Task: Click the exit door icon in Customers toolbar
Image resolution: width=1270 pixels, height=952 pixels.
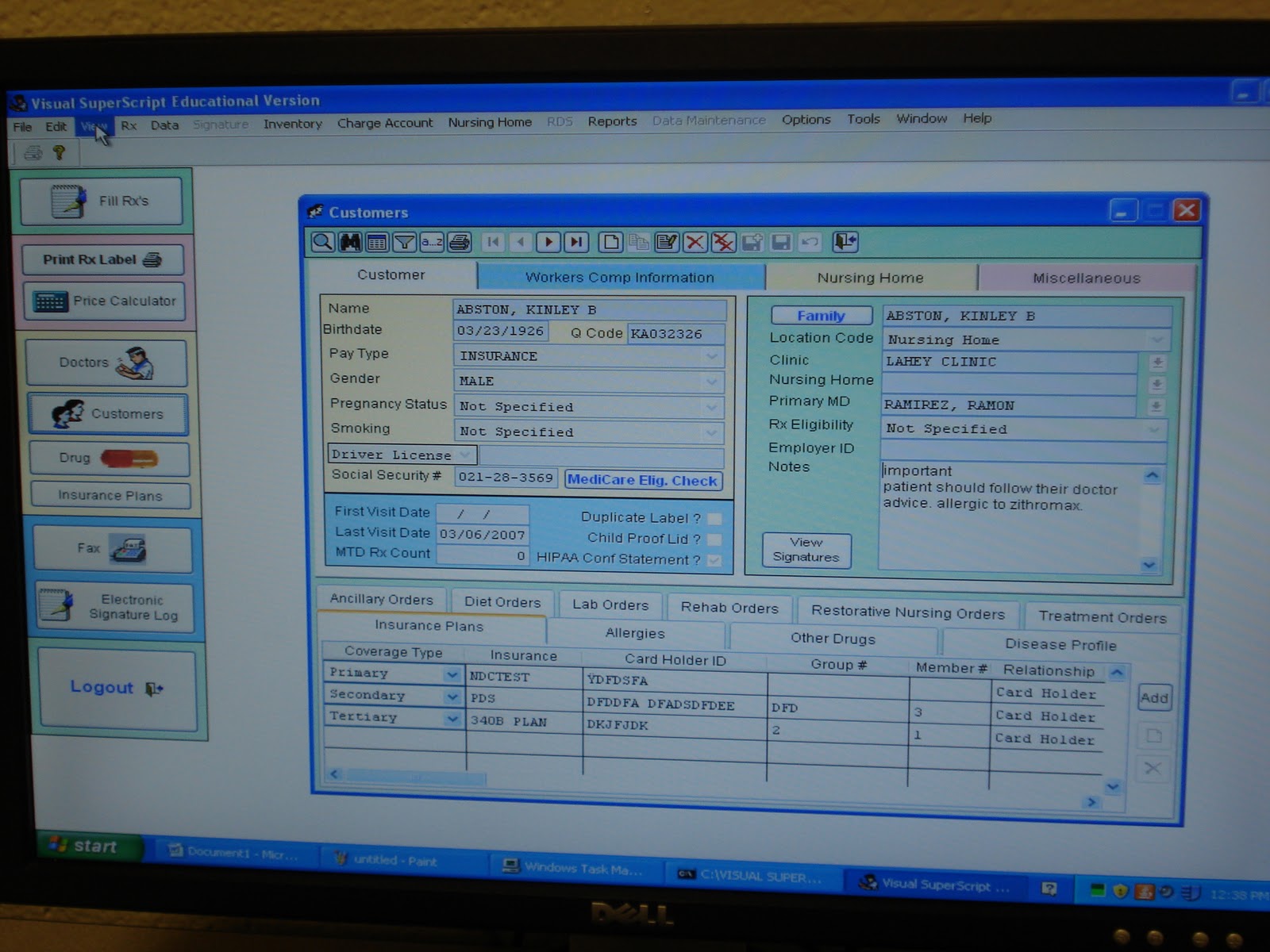Action: click(x=845, y=242)
